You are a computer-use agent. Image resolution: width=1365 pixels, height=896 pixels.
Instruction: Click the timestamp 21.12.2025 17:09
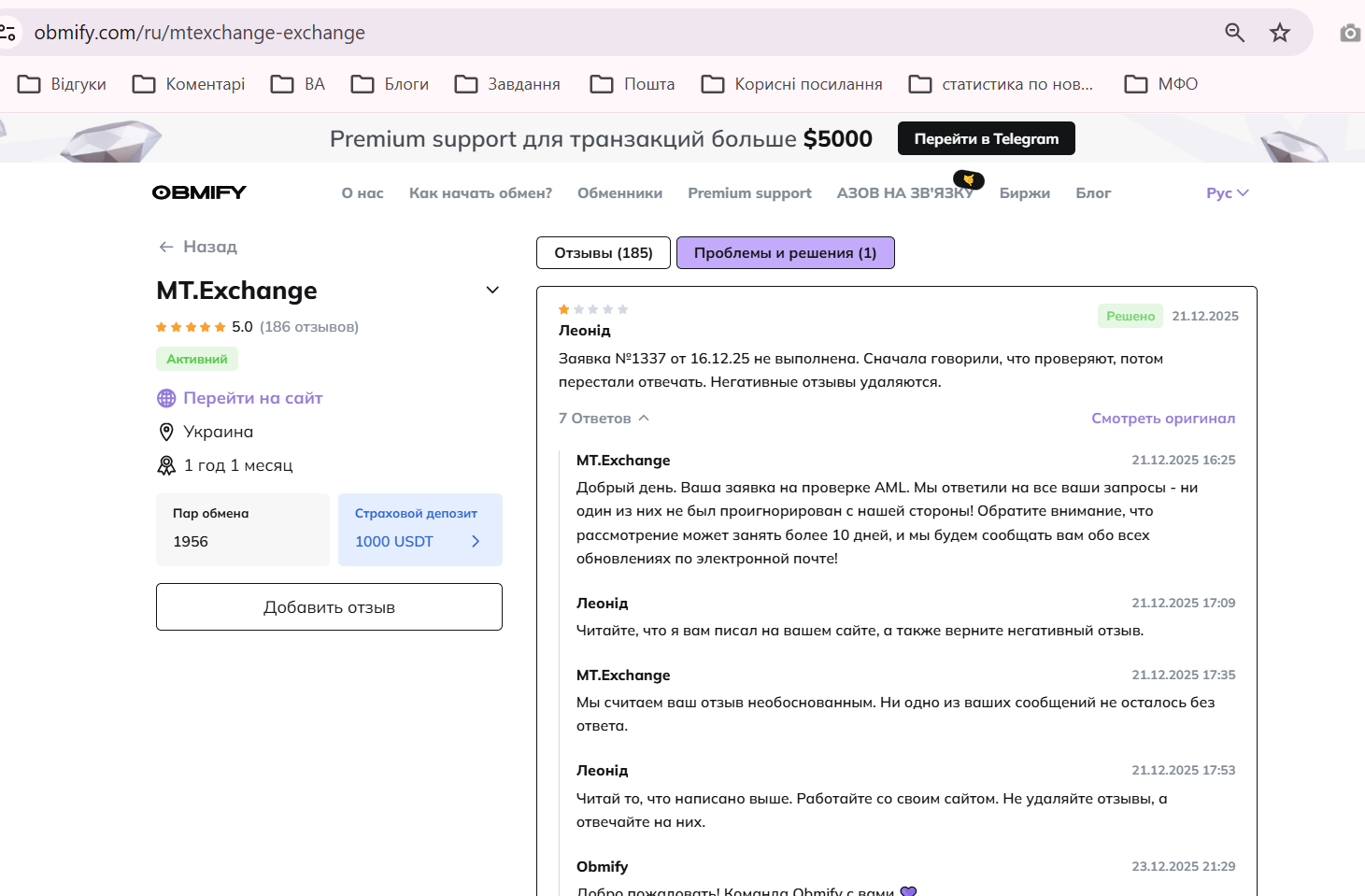pos(1184,603)
